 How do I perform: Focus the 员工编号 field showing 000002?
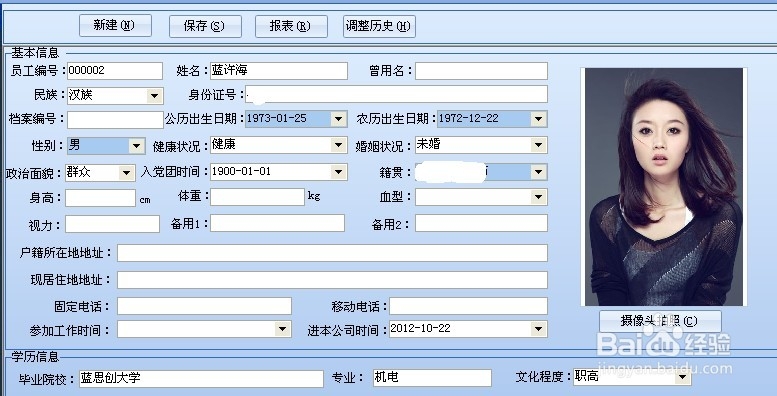(x=114, y=70)
